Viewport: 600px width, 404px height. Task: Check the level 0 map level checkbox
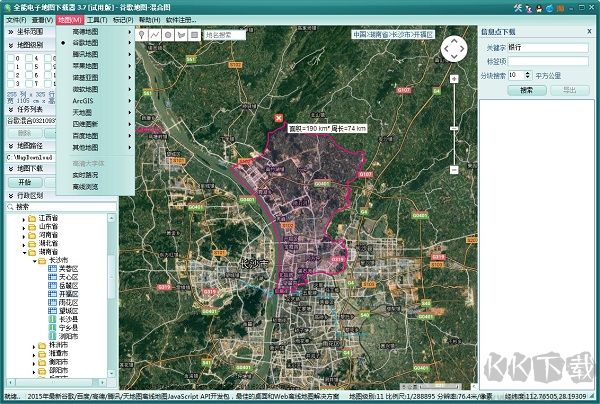(x=11, y=59)
